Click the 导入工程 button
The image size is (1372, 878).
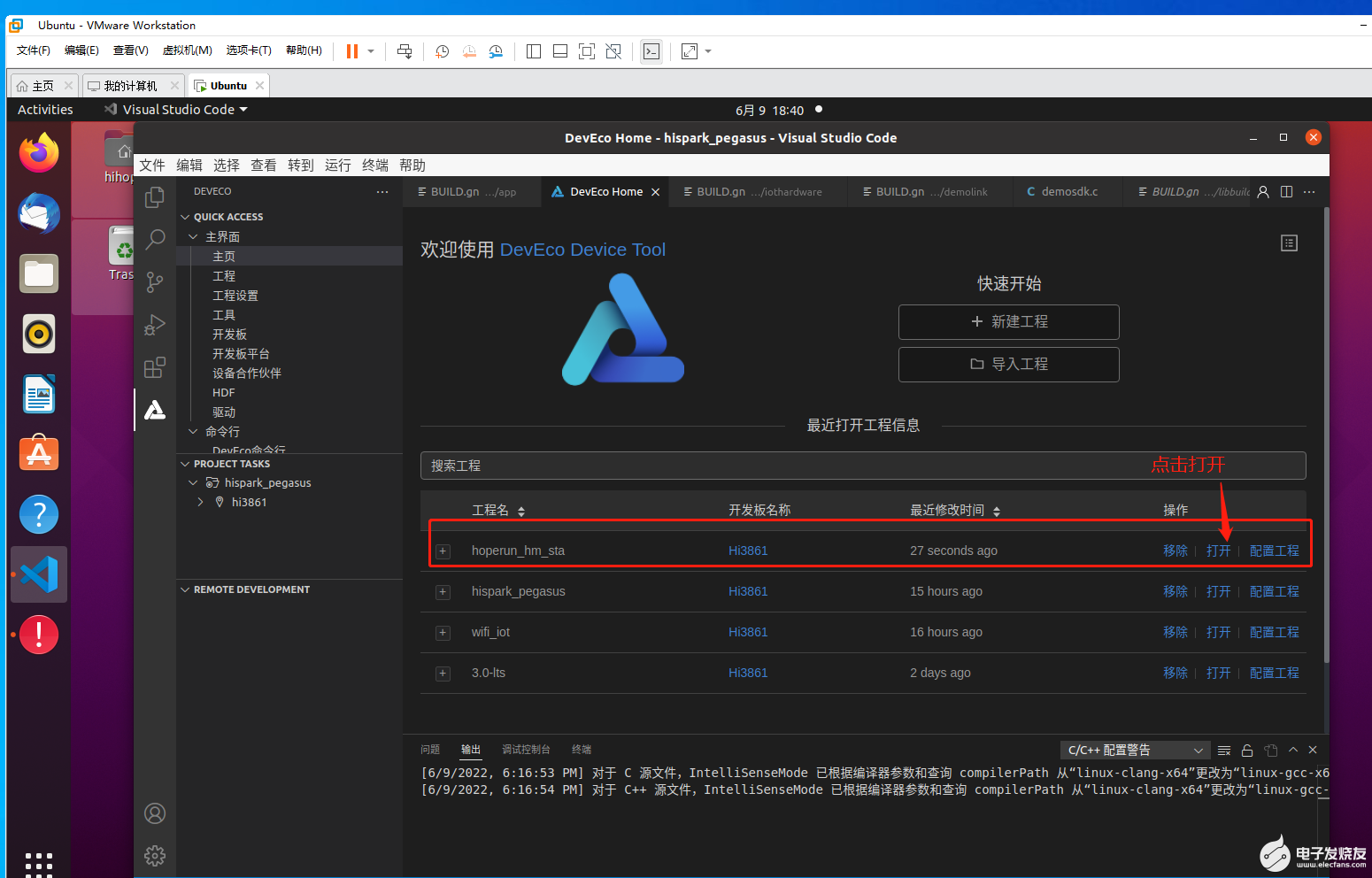1009,365
